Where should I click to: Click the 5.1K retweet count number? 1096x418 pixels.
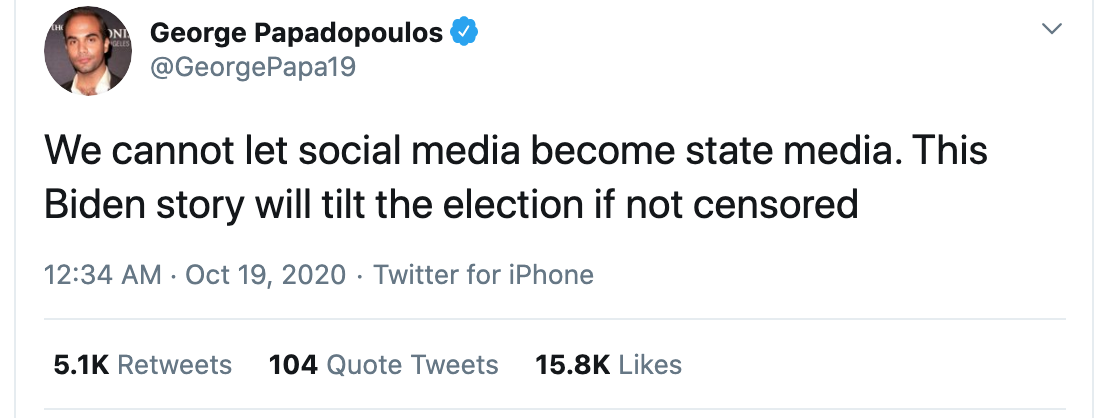tap(81, 365)
